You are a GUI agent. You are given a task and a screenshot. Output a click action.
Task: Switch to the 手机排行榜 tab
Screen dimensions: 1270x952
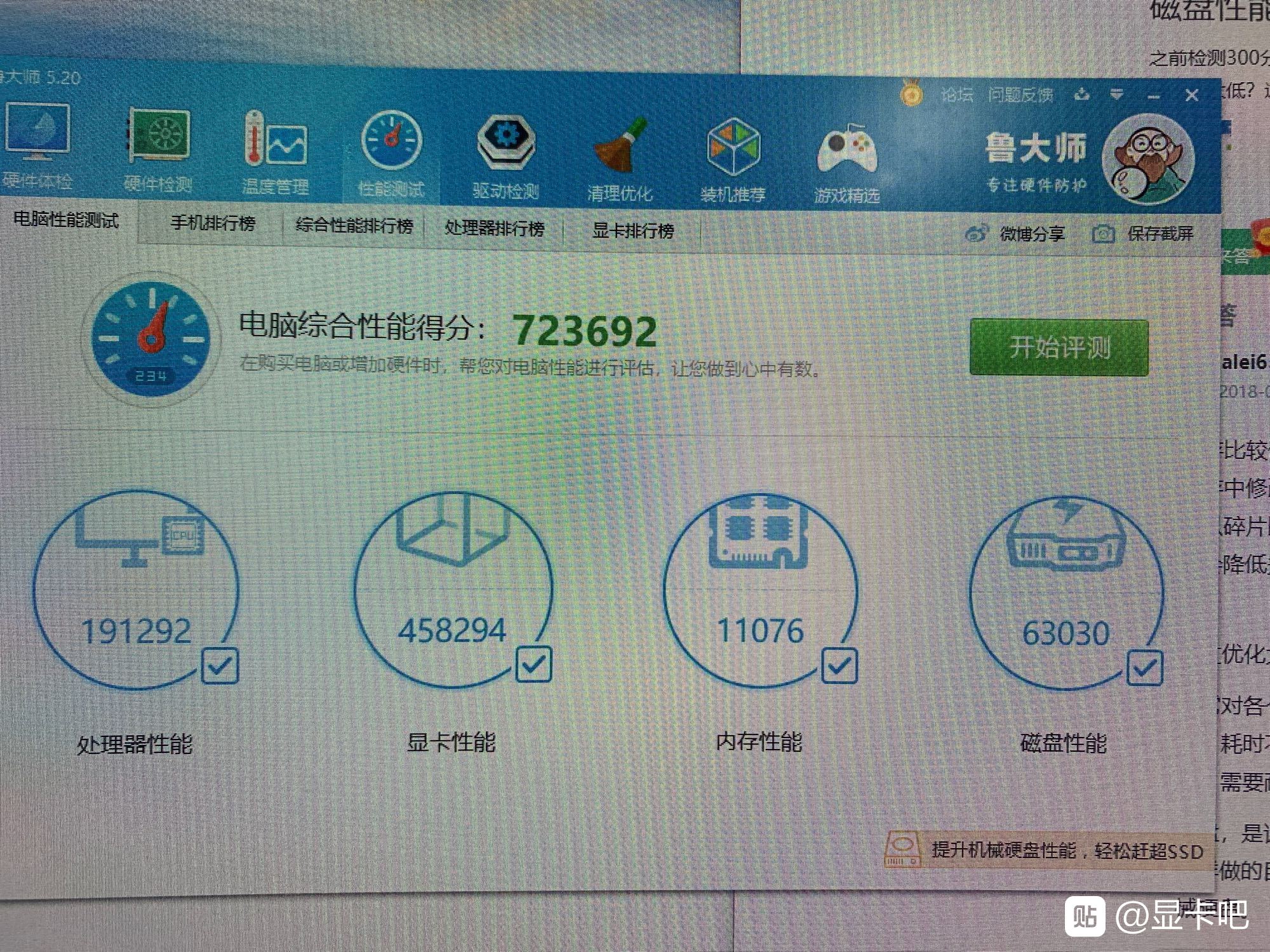coord(213,223)
